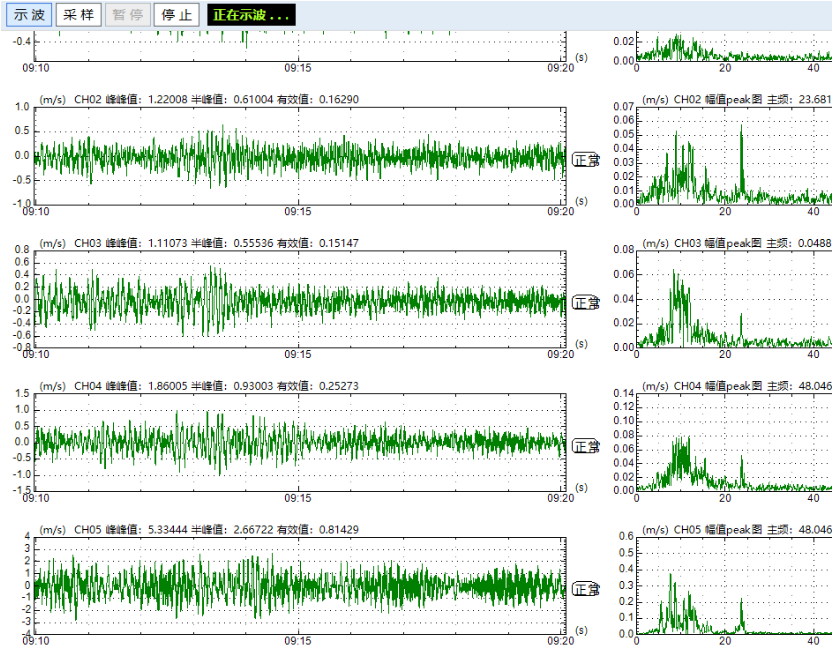Open the CH05 幅值peak spectrum chart
Screen dimensions: 837x655
[x=734, y=584]
